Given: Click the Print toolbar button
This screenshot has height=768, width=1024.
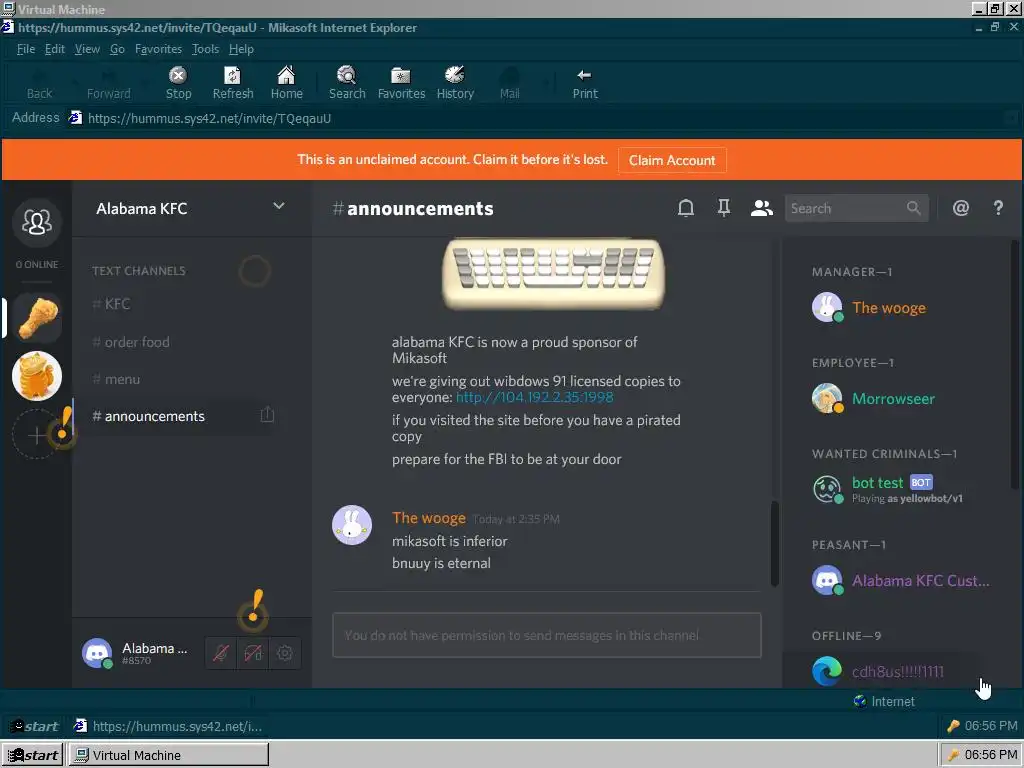Looking at the screenshot, I should [x=584, y=83].
